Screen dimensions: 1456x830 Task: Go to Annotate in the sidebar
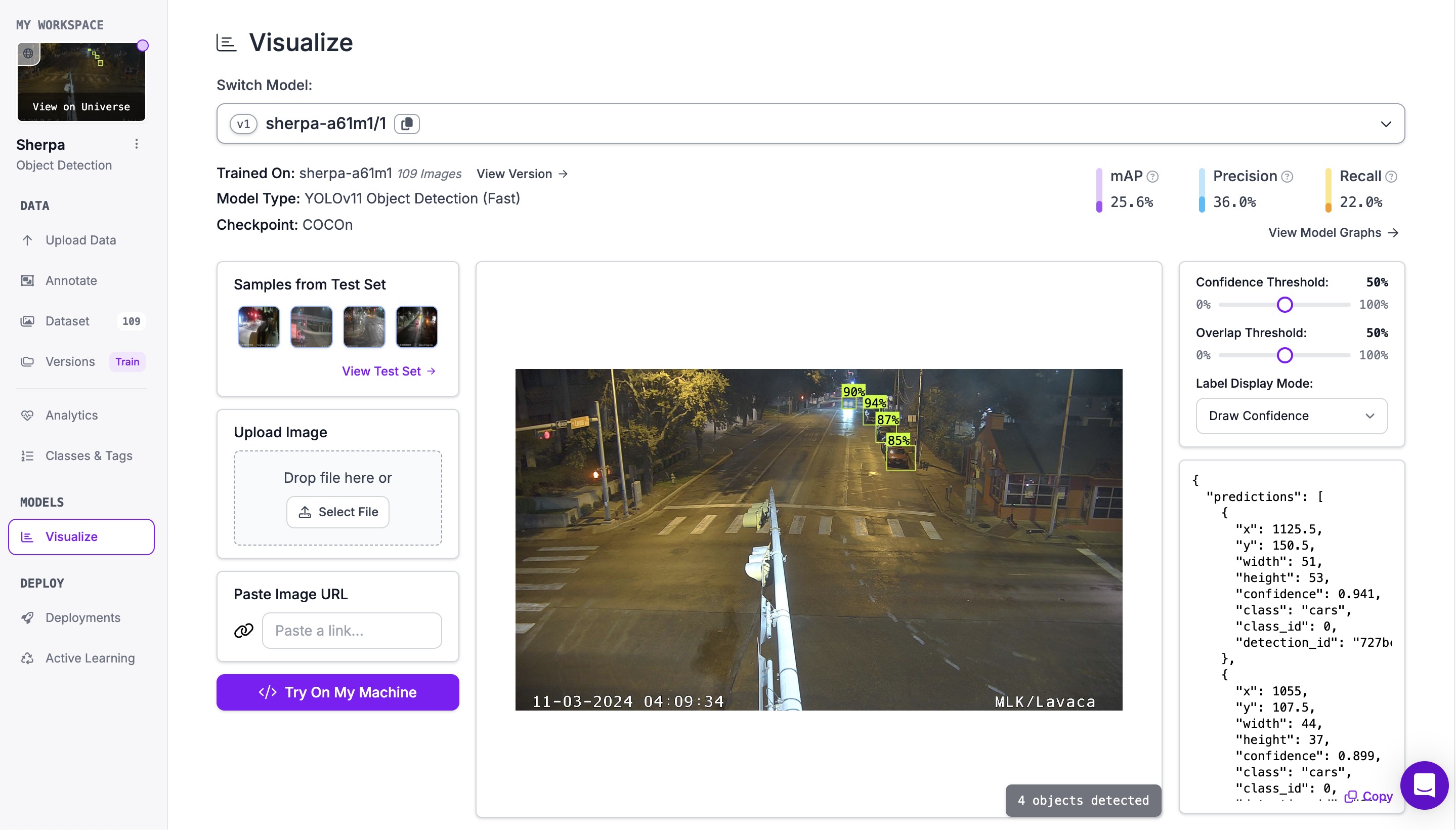(71, 280)
